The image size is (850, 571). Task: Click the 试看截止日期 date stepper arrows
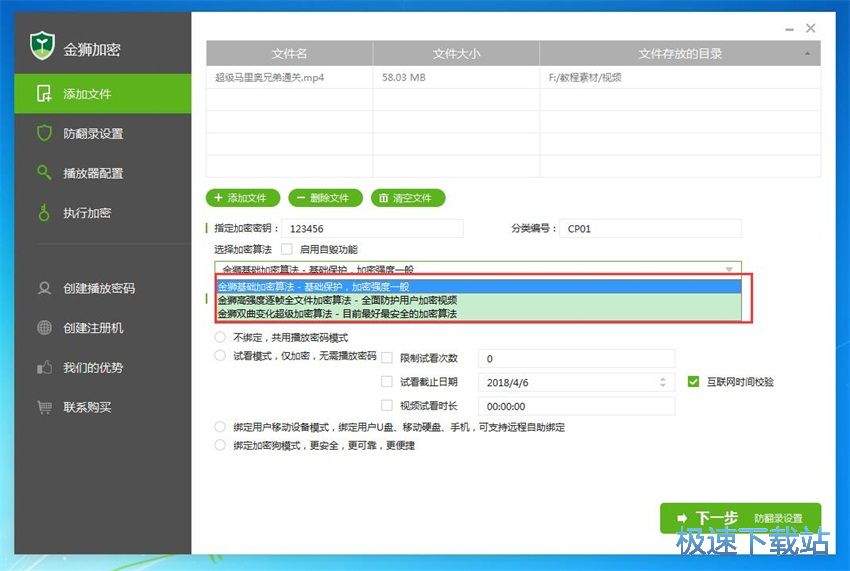click(x=662, y=382)
